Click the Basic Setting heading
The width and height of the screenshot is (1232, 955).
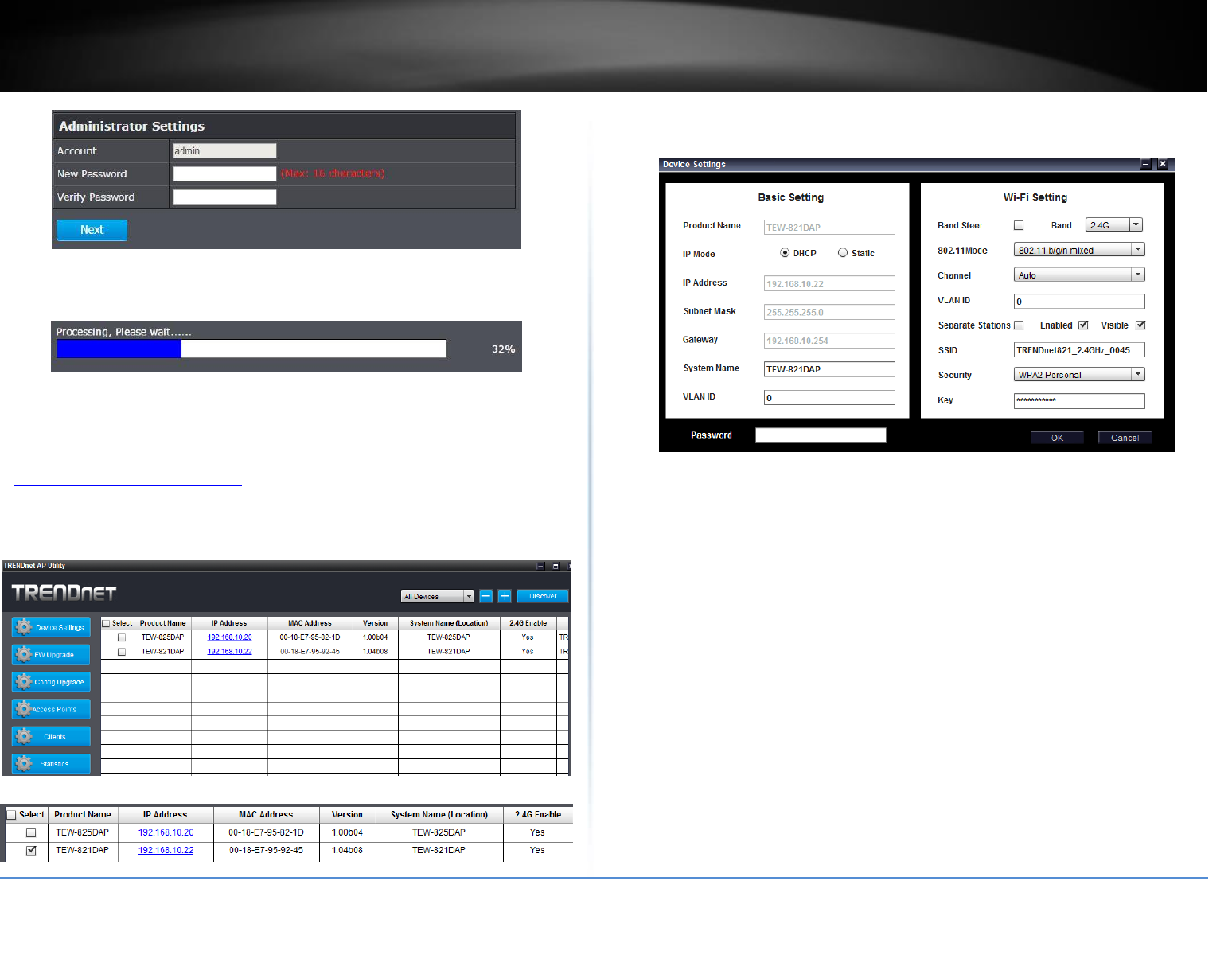[790, 197]
